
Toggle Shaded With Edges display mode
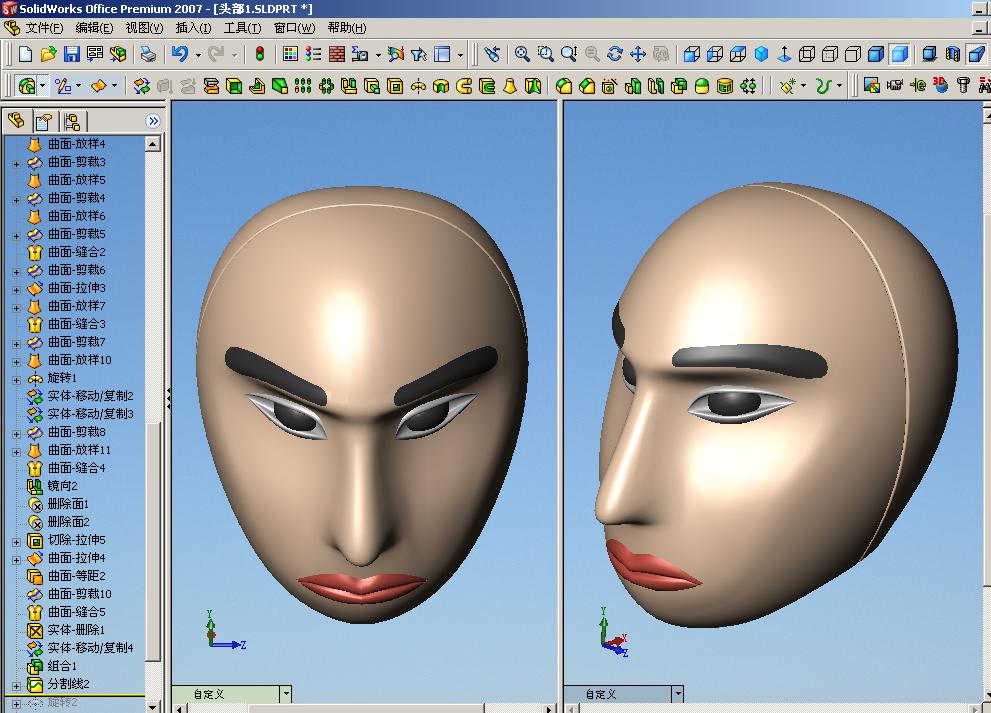[x=876, y=54]
